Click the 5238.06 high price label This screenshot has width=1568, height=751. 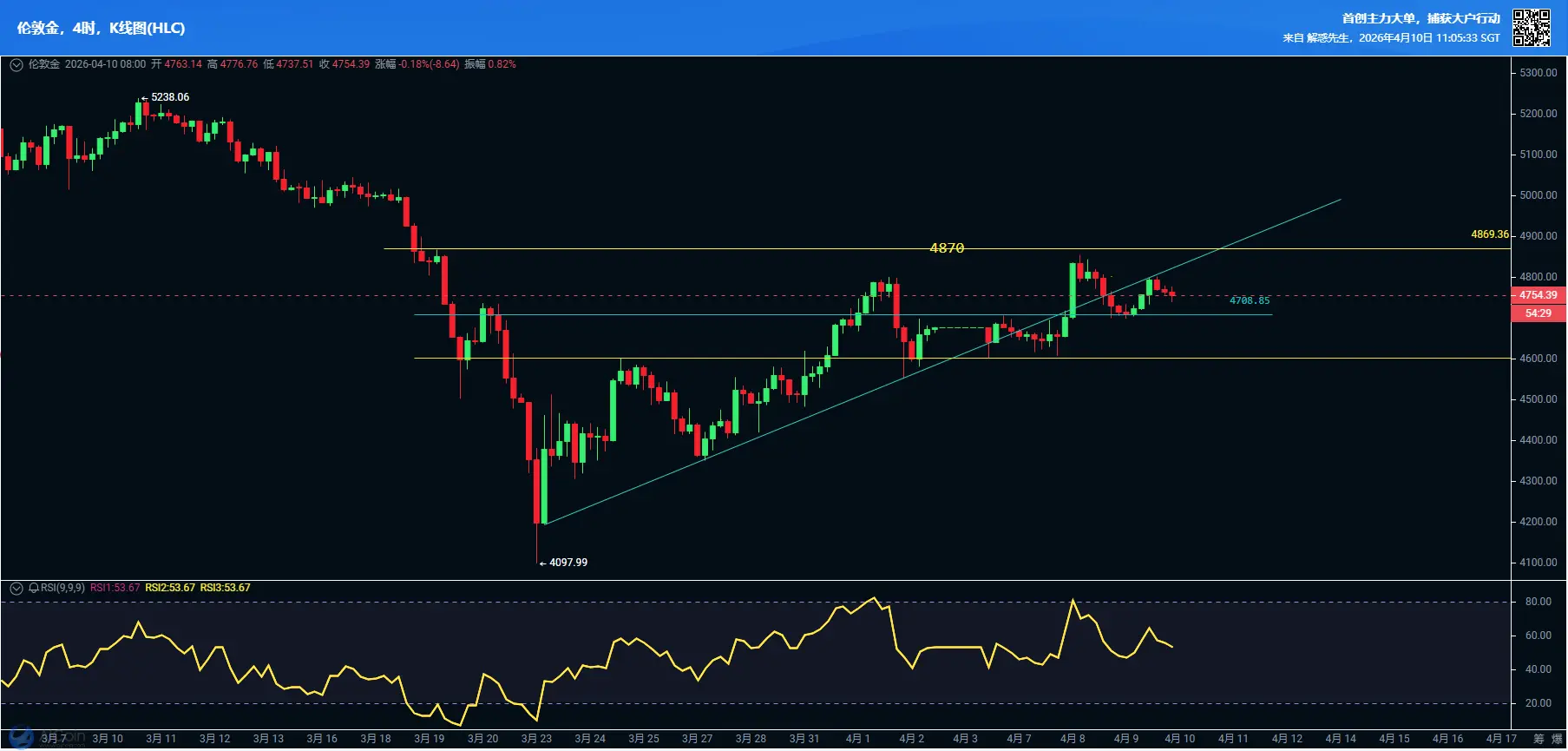[170, 97]
